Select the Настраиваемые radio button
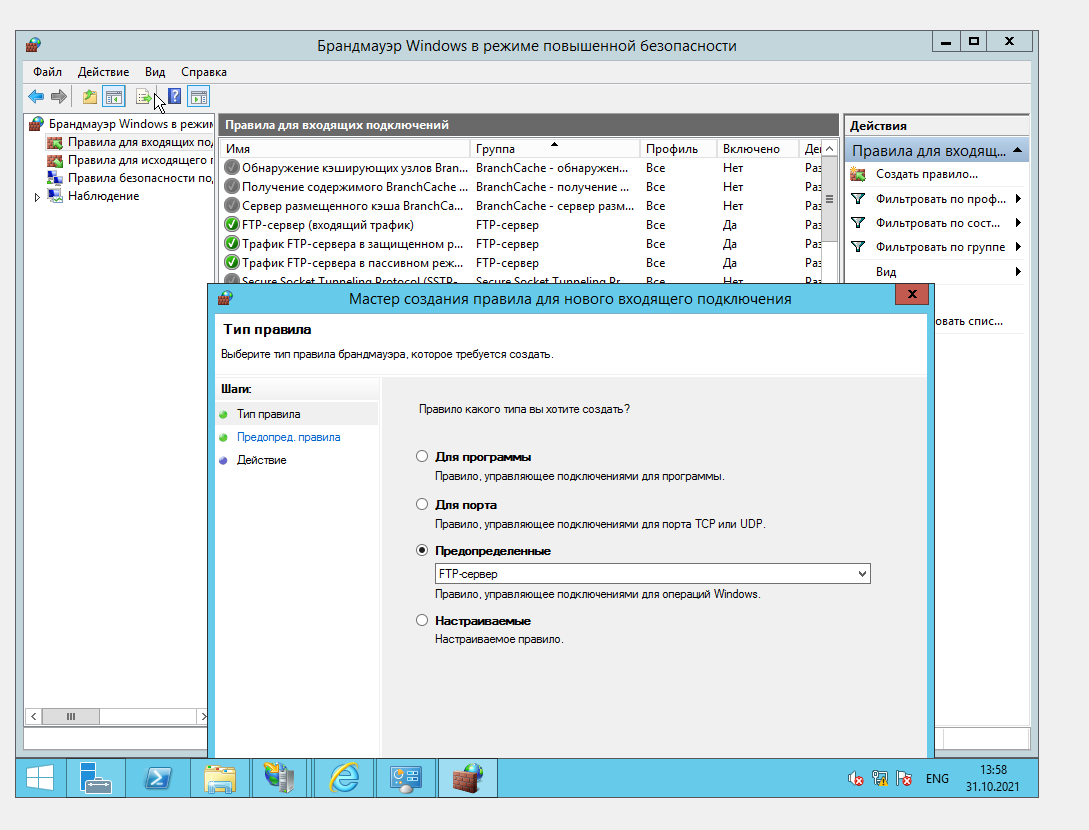 coord(422,620)
